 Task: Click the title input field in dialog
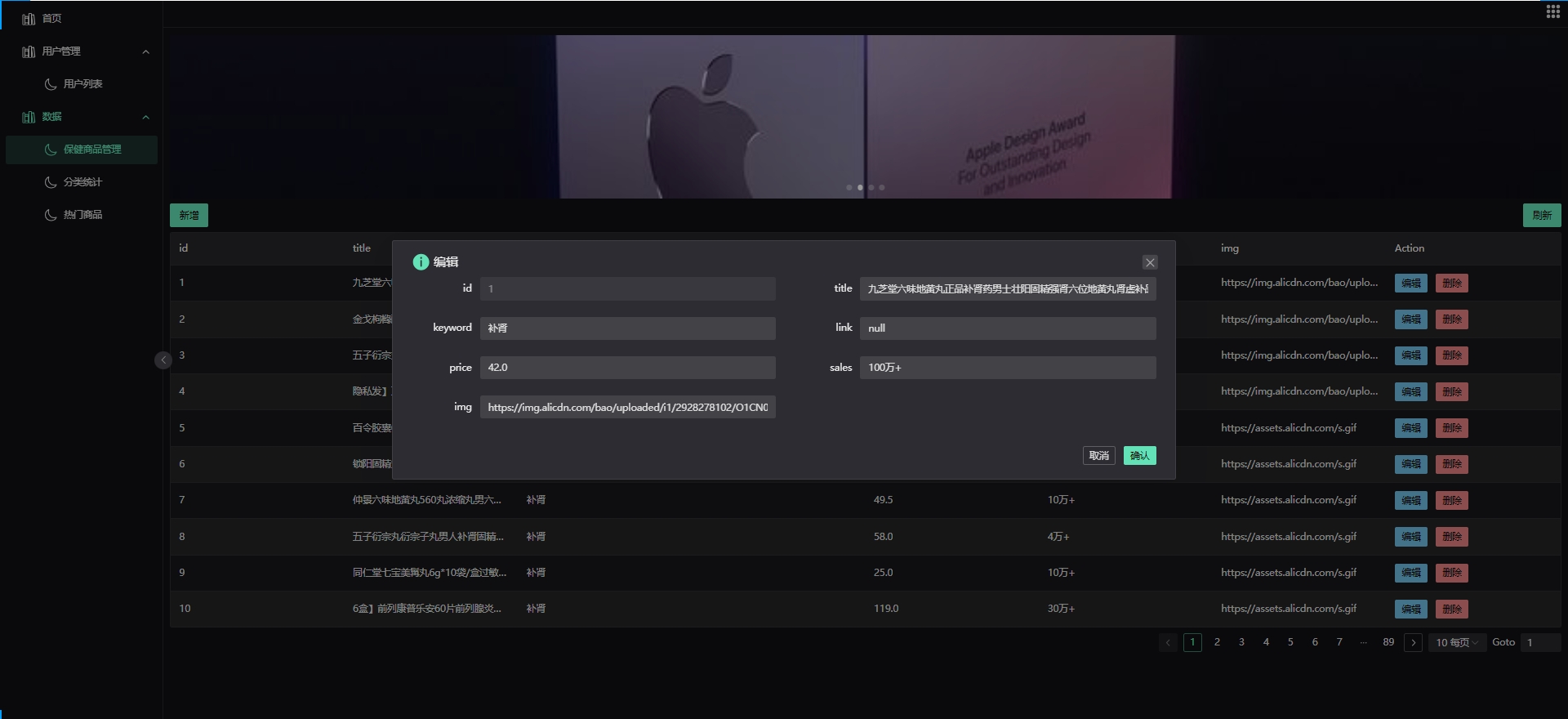1008,289
